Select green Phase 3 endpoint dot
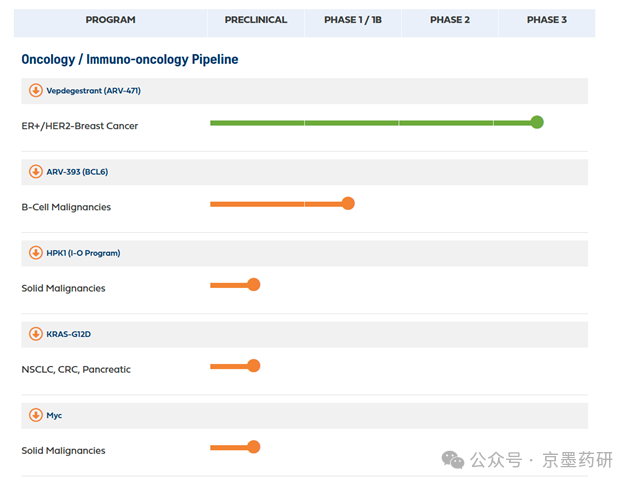 (537, 122)
